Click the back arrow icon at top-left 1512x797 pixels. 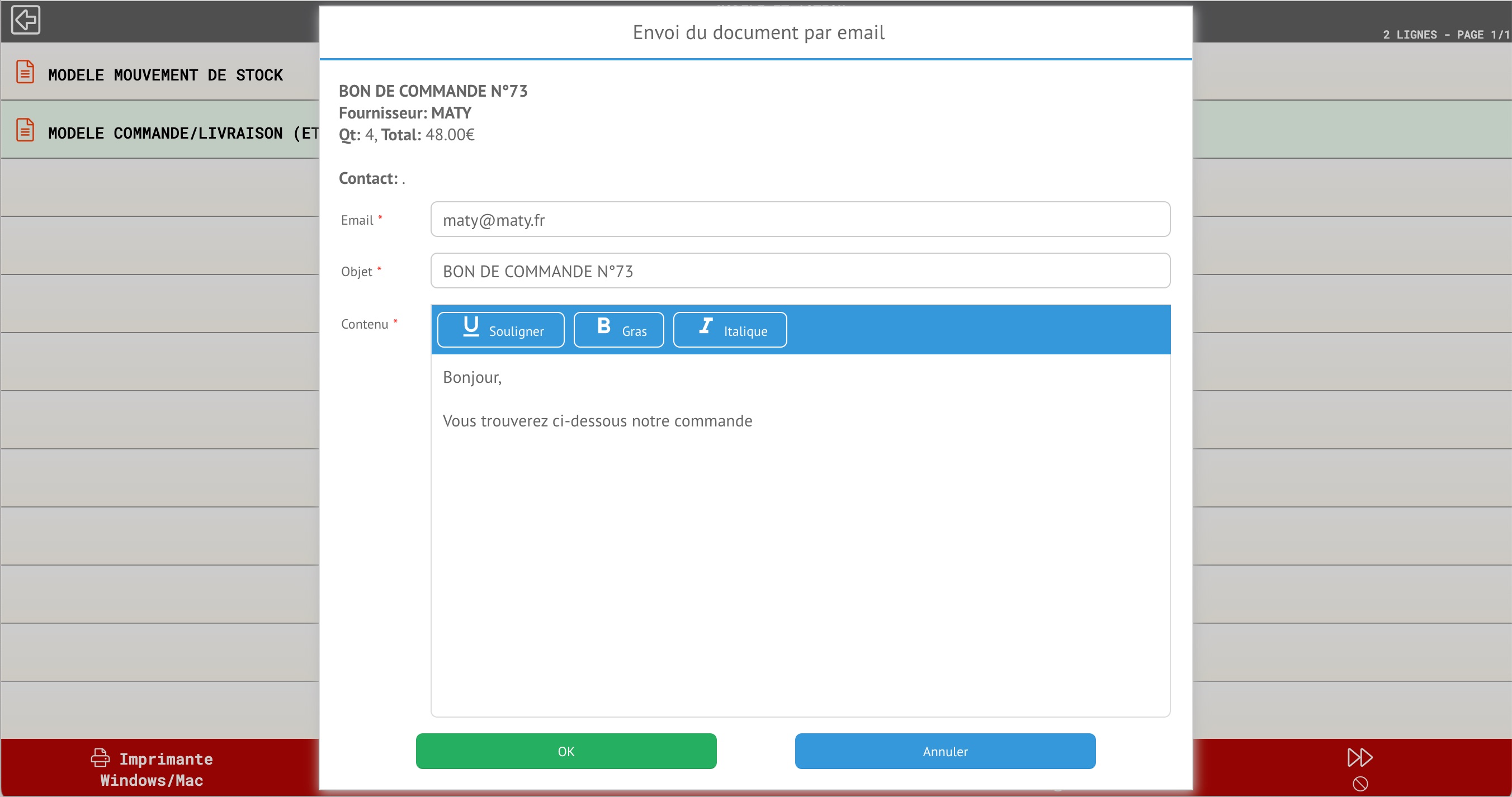[25, 20]
